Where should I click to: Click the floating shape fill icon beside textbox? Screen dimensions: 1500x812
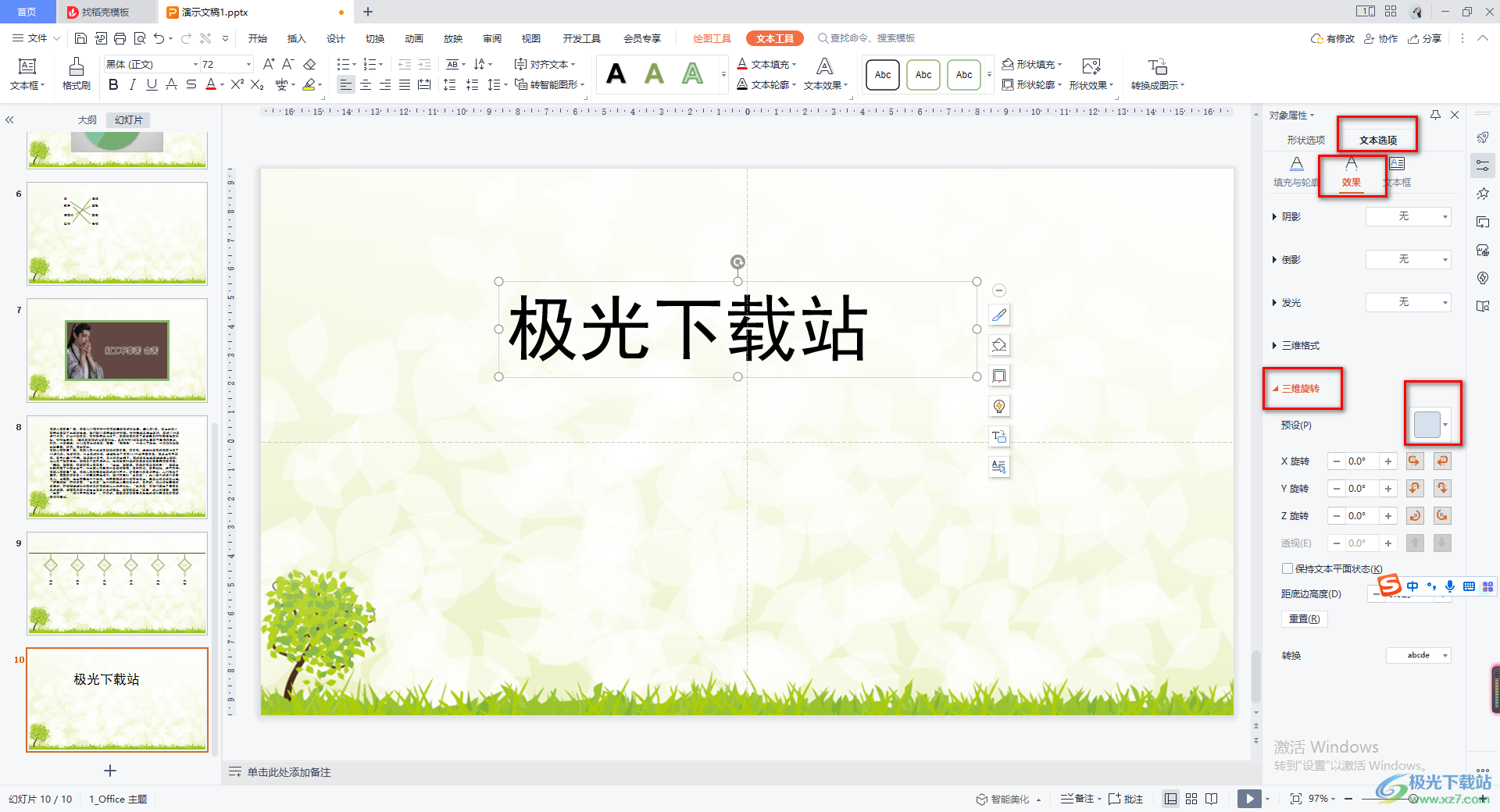(x=999, y=345)
